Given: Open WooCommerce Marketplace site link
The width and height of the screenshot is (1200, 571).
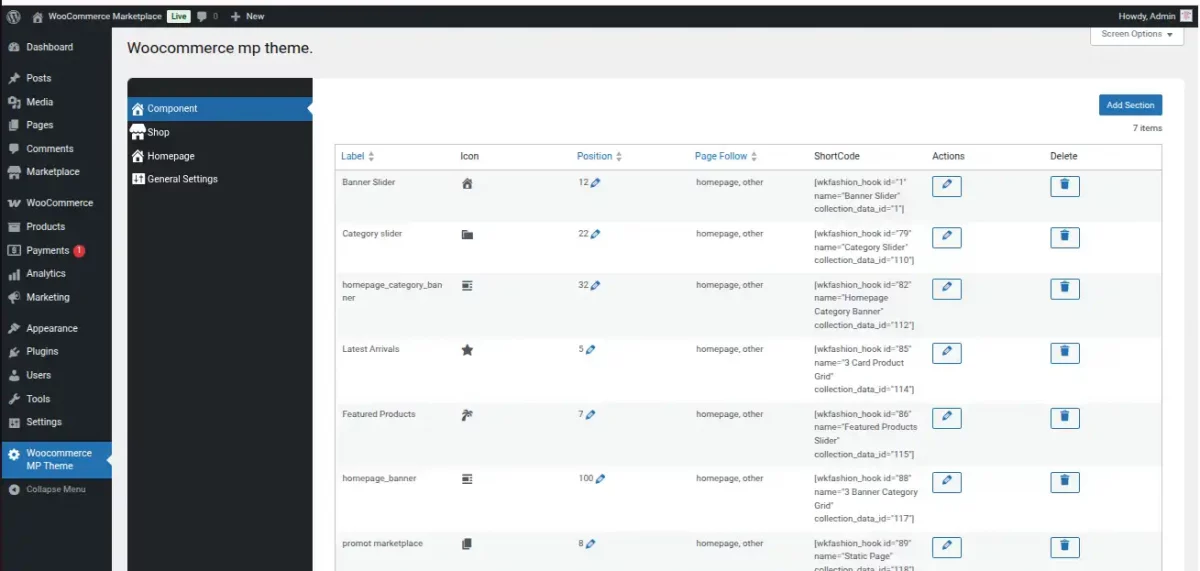Looking at the screenshot, I should coord(96,16).
